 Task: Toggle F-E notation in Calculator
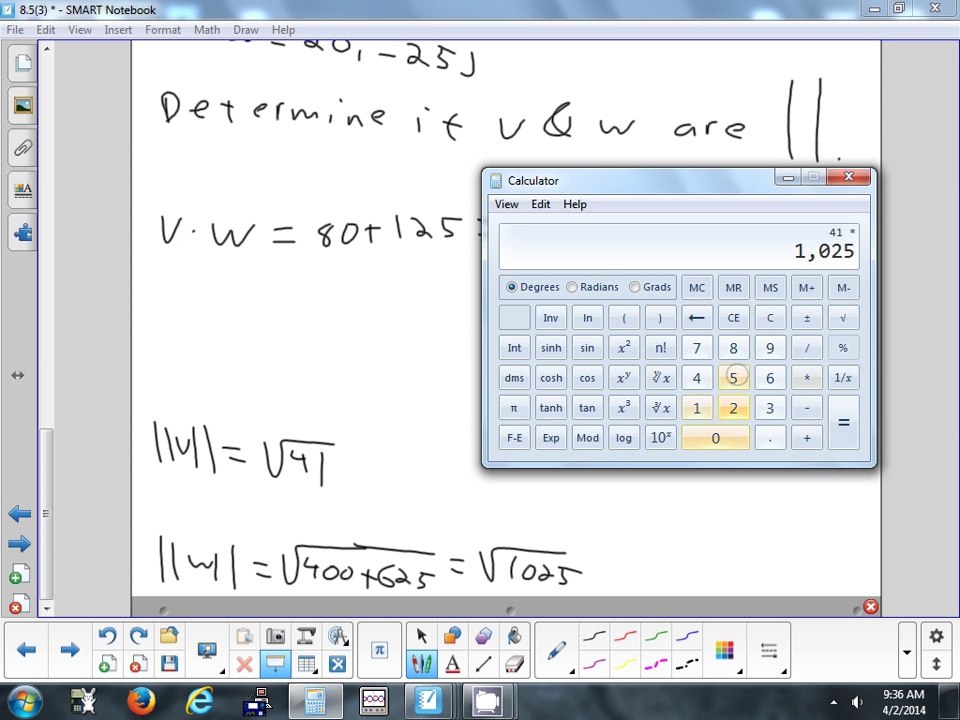(x=514, y=438)
